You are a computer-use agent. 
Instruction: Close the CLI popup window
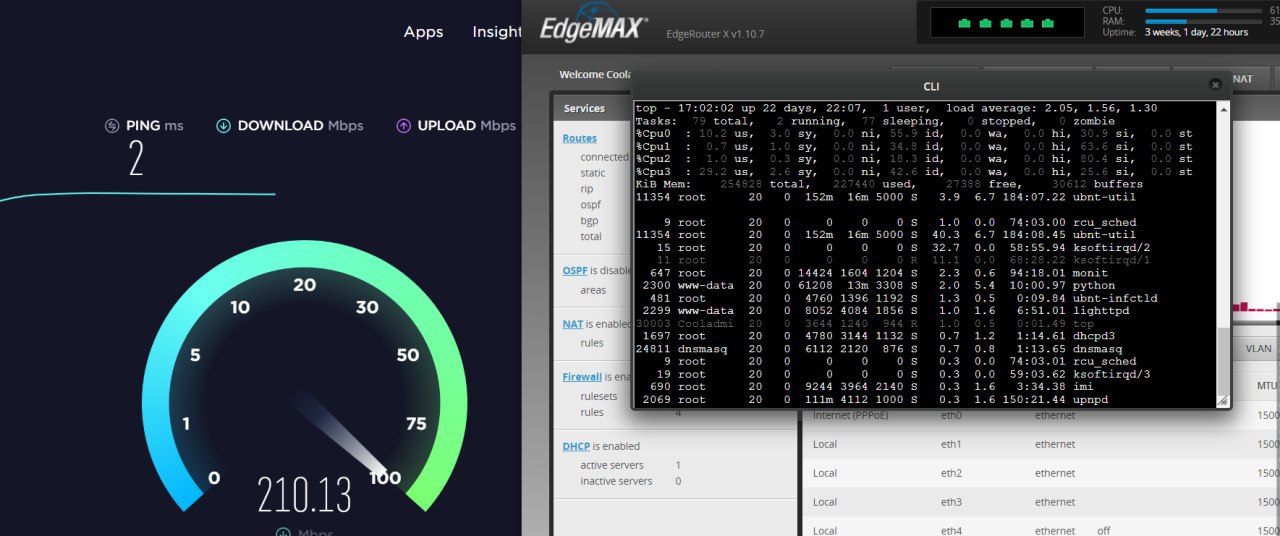[1215, 86]
